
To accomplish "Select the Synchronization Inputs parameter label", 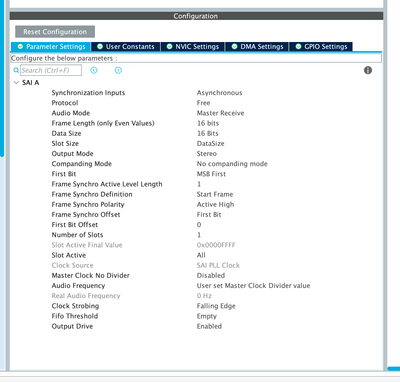I will pos(88,93).
